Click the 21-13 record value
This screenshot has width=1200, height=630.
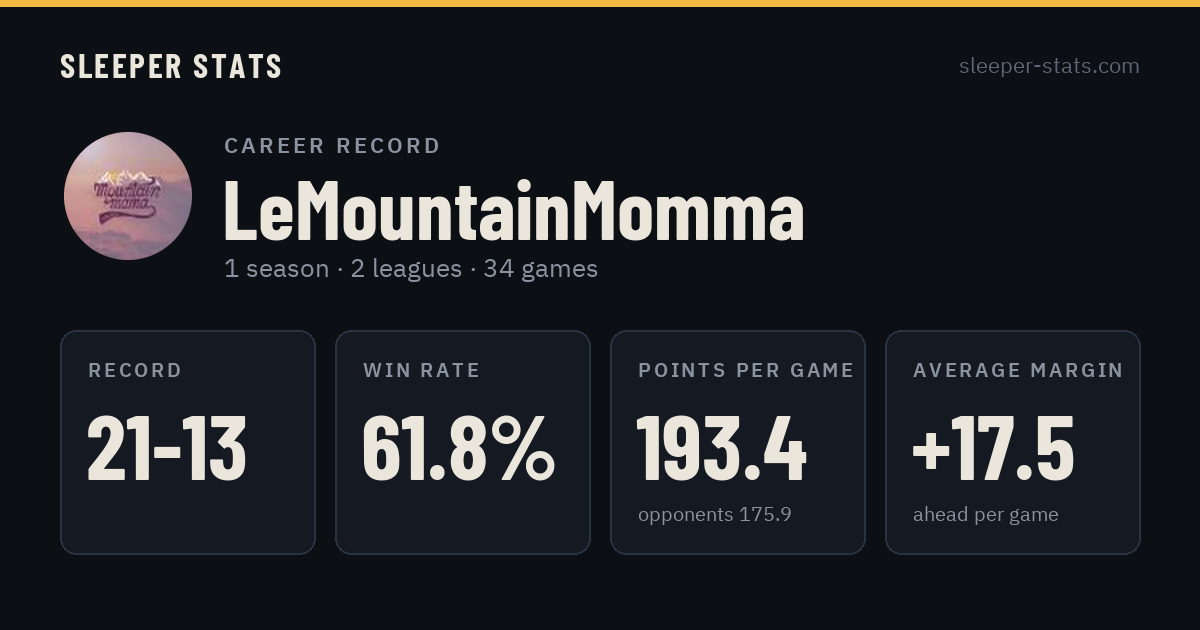click(x=167, y=449)
